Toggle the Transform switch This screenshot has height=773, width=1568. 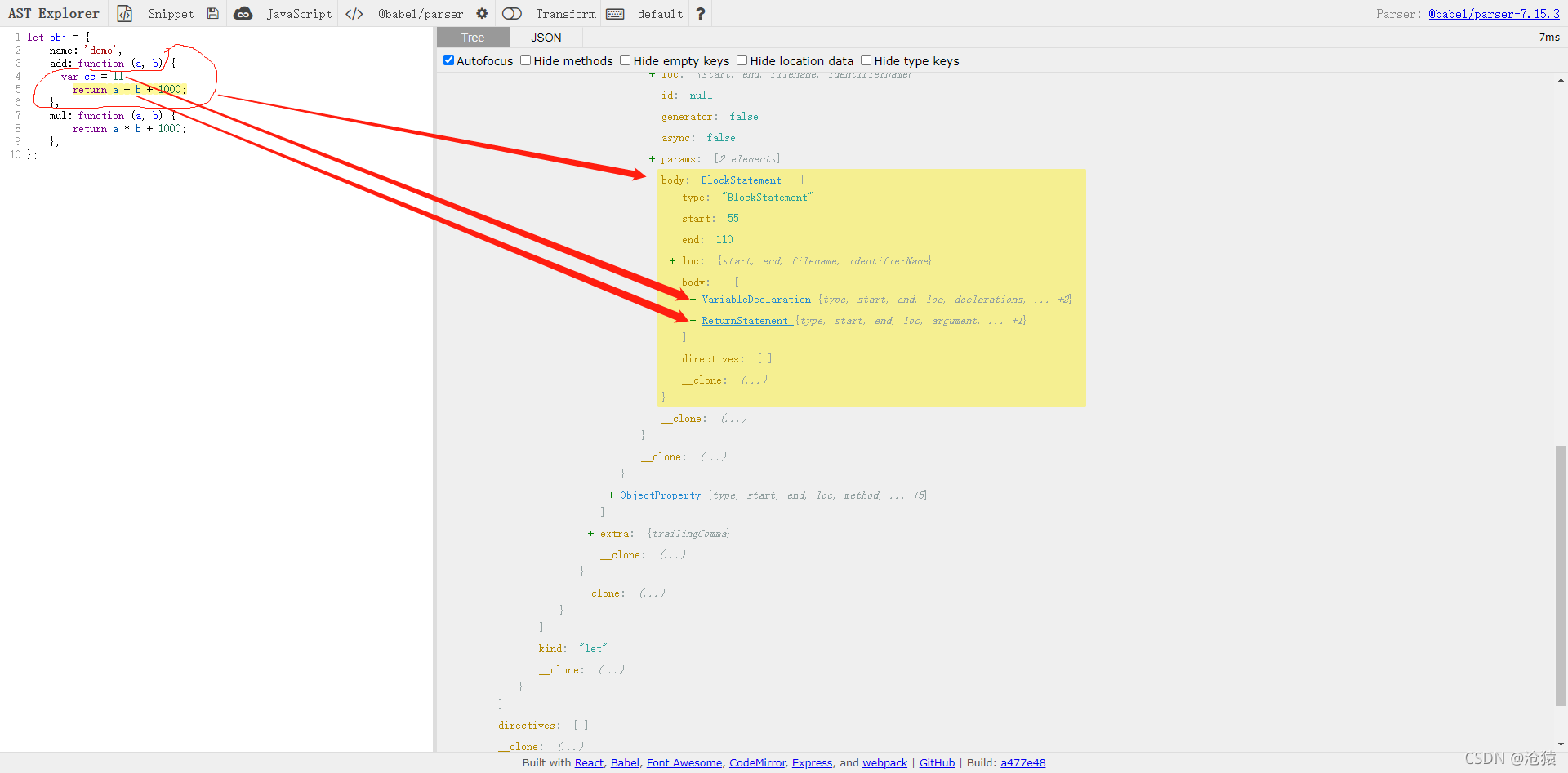tap(512, 14)
